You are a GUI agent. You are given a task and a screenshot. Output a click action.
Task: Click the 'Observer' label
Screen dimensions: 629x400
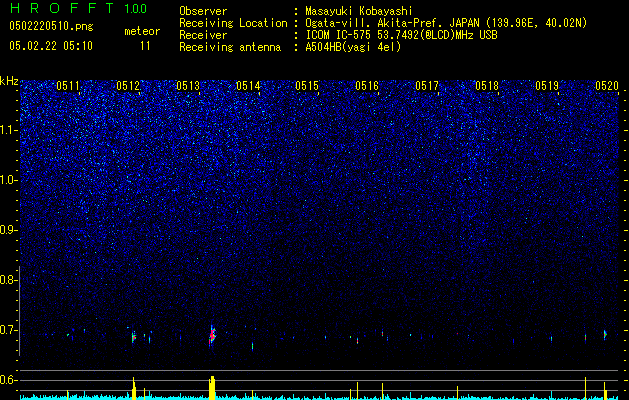(203, 11)
